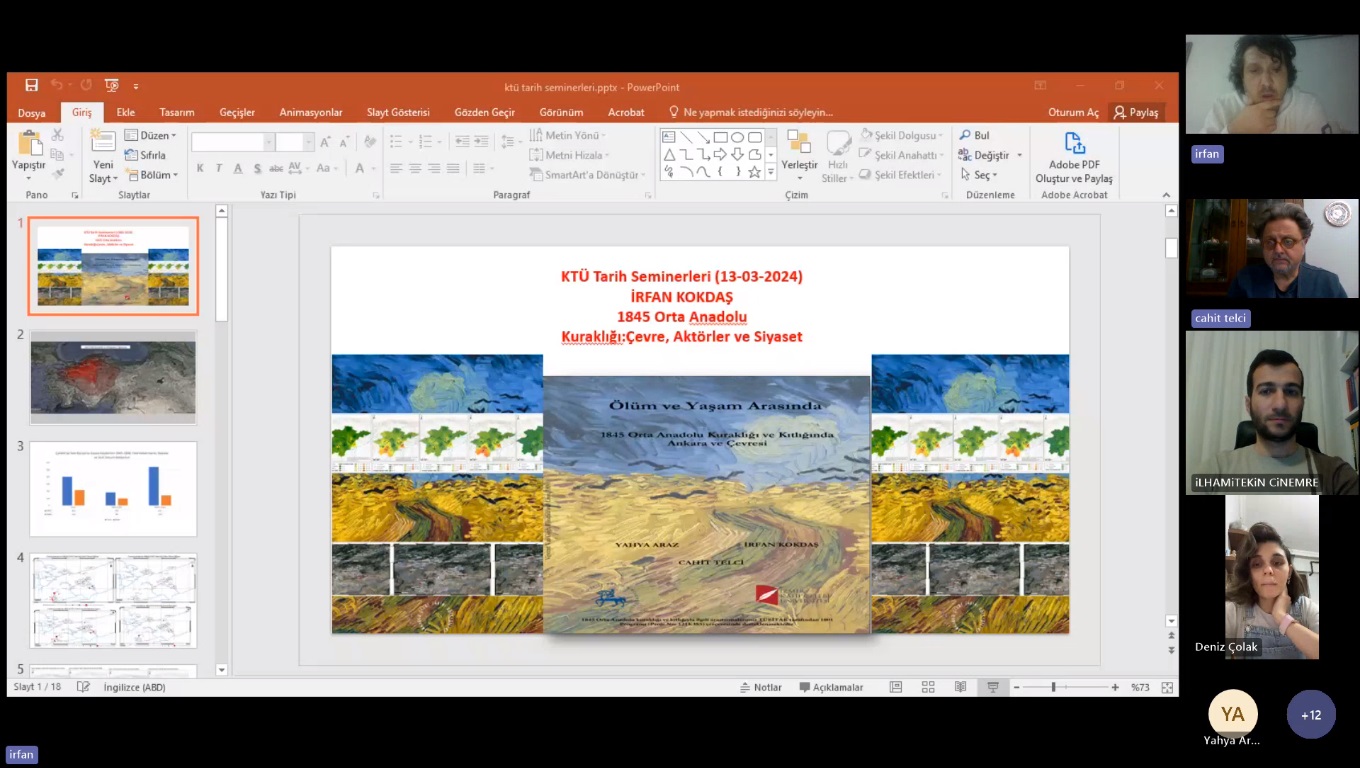Image resolution: width=1360 pixels, height=768 pixels.
Task: Decrease the list indent level
Action: (x=463, y=141)
